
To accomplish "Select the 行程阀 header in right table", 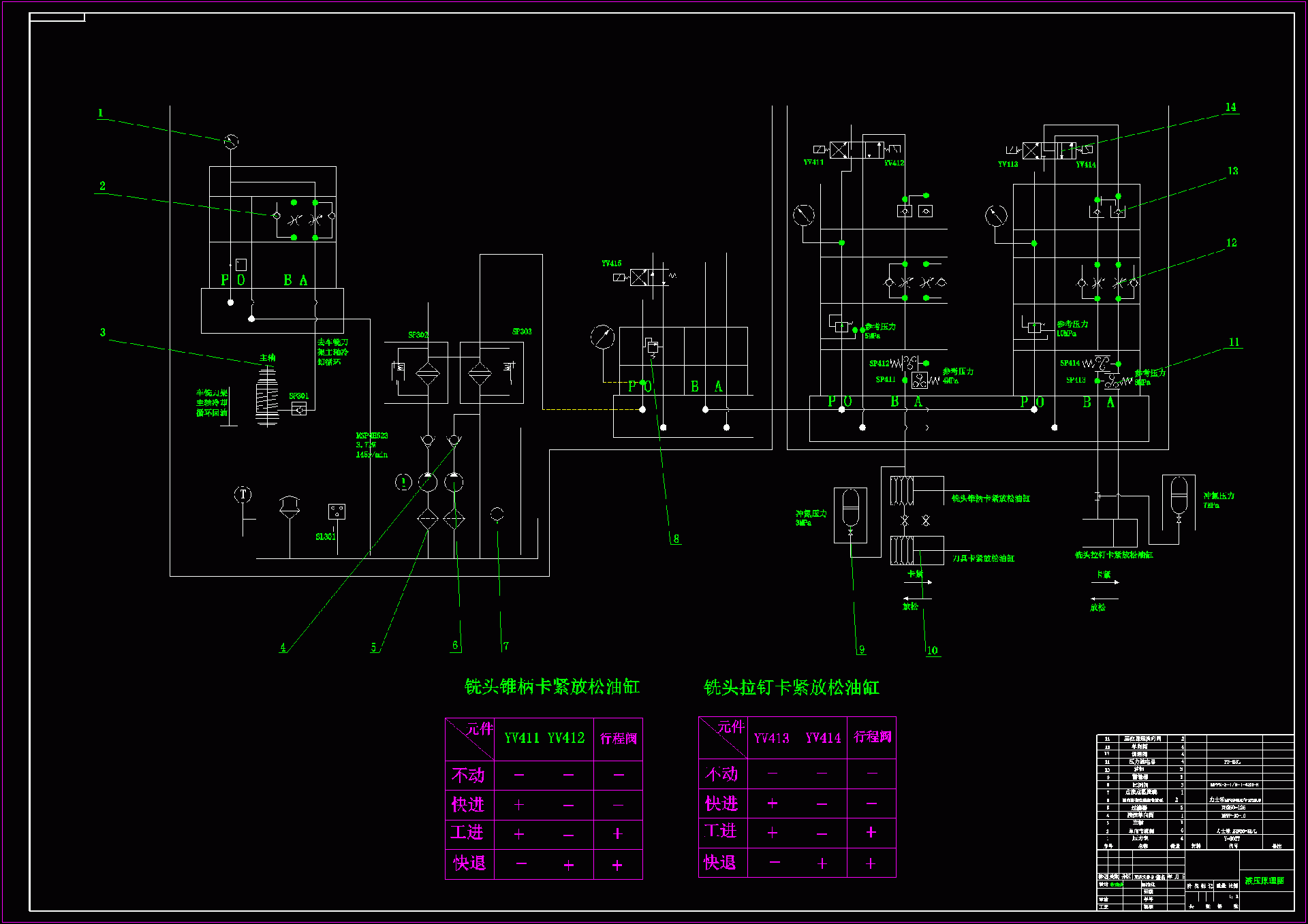I will coord(872,737).
